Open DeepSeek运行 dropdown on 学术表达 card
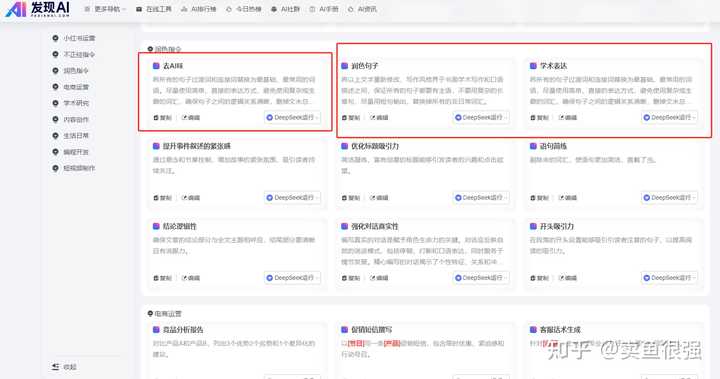 tap(669, 118)
